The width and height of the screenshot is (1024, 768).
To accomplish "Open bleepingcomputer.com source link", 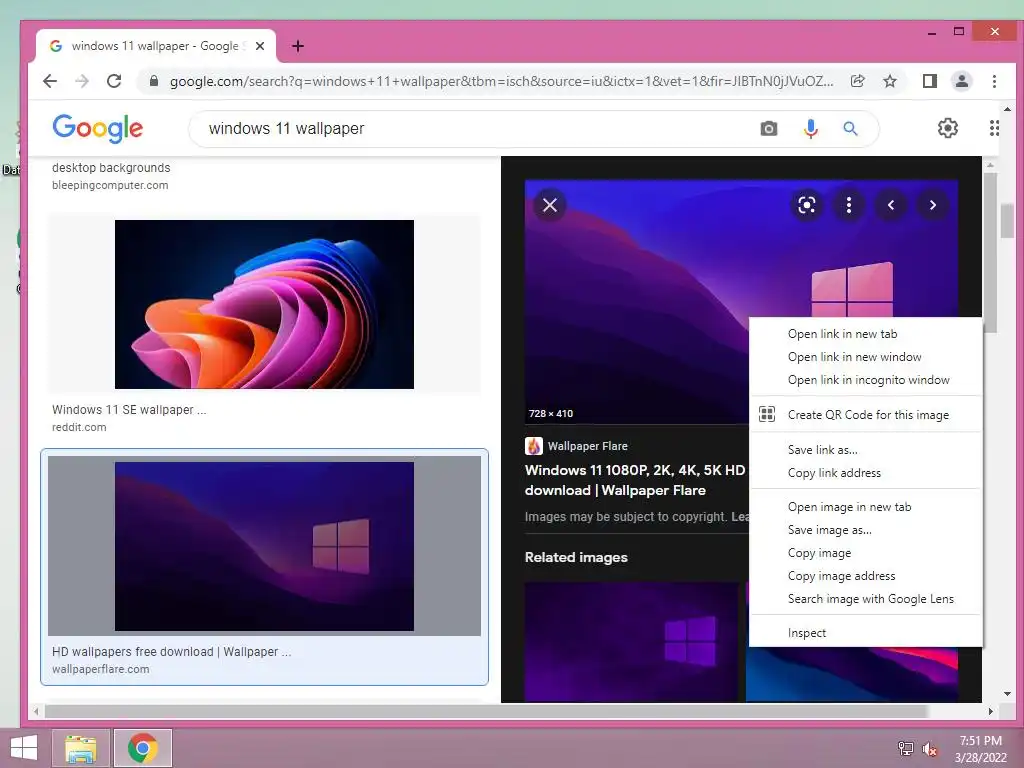I will pos(110,185).
